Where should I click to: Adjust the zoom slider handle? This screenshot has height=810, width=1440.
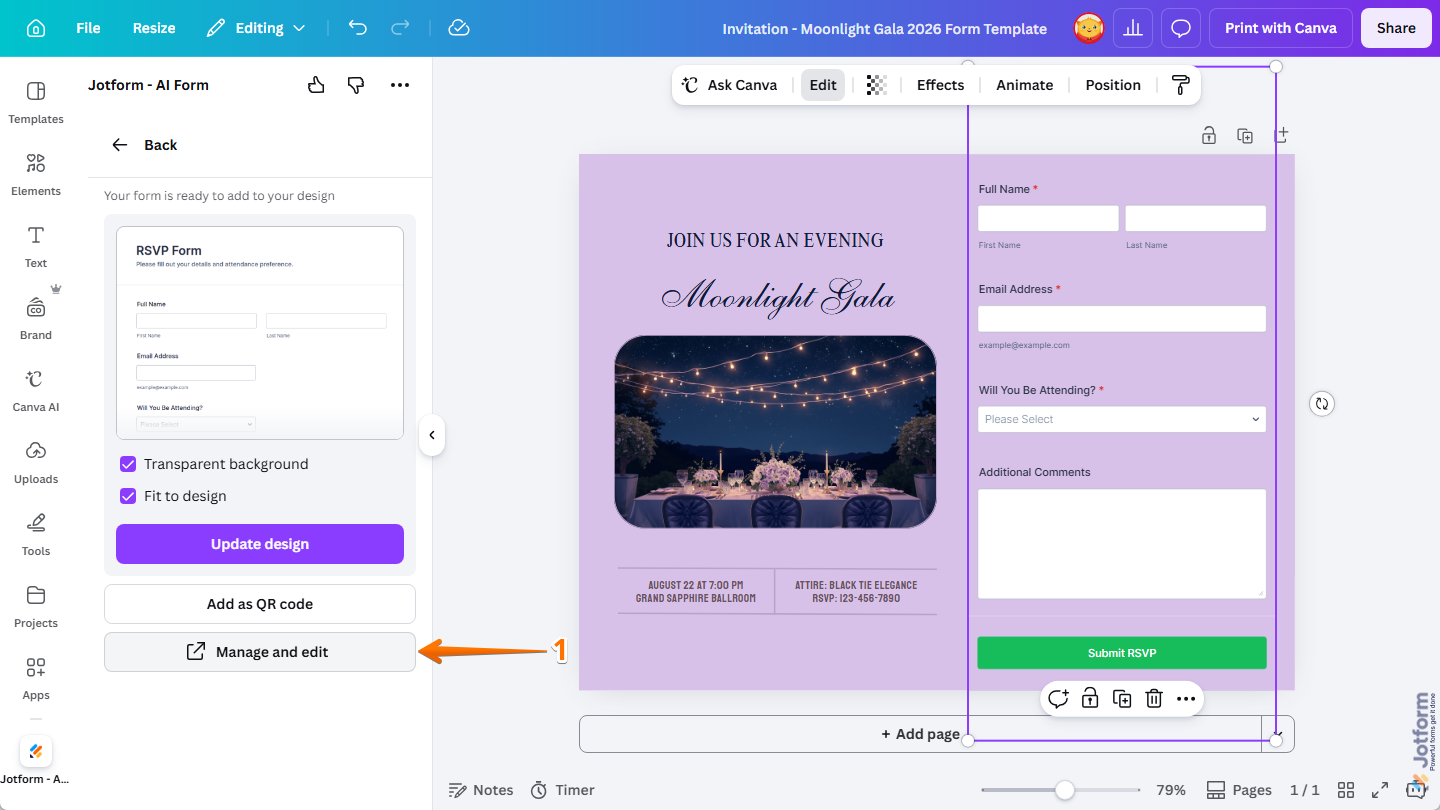pos(1065,790)
